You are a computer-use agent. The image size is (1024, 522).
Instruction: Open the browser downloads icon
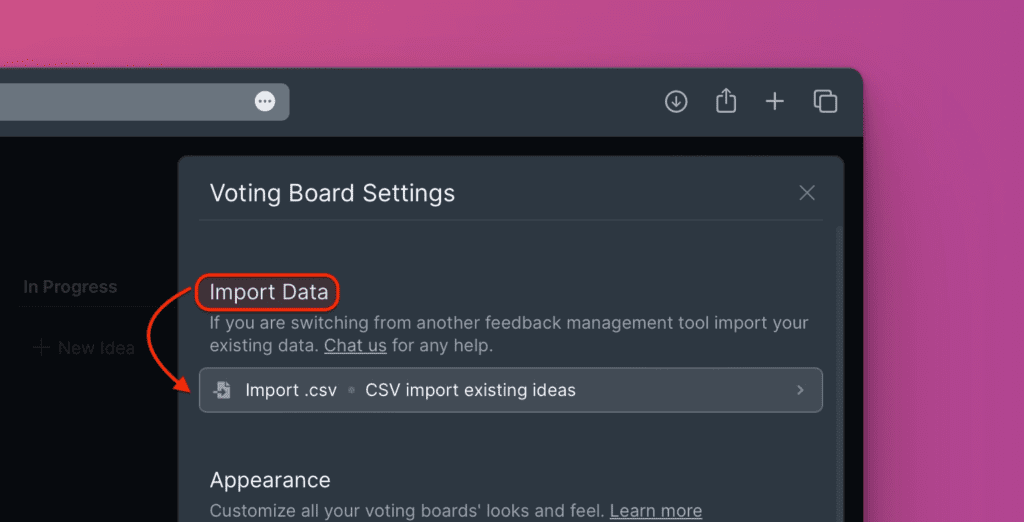click(x=676, y=101)
